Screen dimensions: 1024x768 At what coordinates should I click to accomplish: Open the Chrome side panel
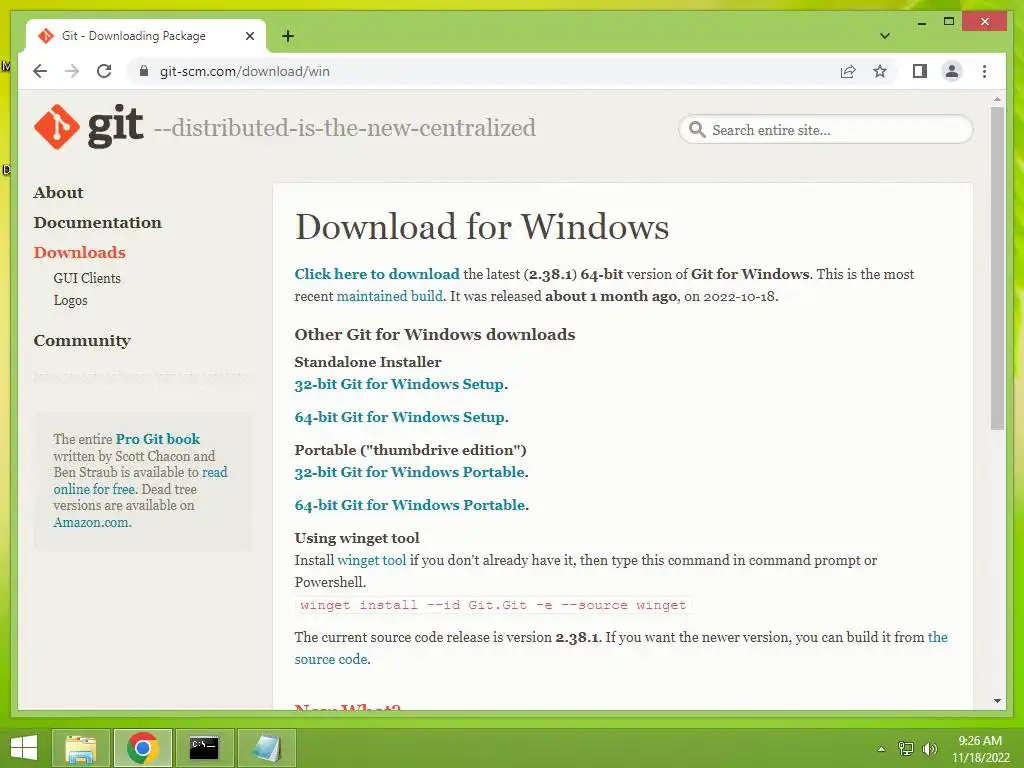[920, 71]
